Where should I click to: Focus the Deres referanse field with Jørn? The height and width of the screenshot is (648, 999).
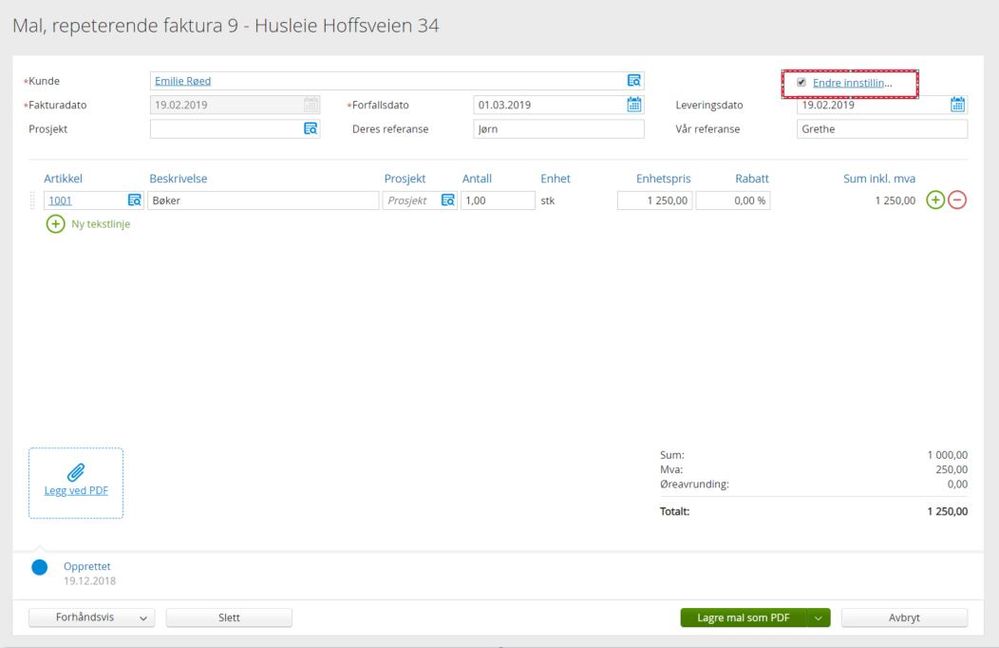click(x=559, y=129)
